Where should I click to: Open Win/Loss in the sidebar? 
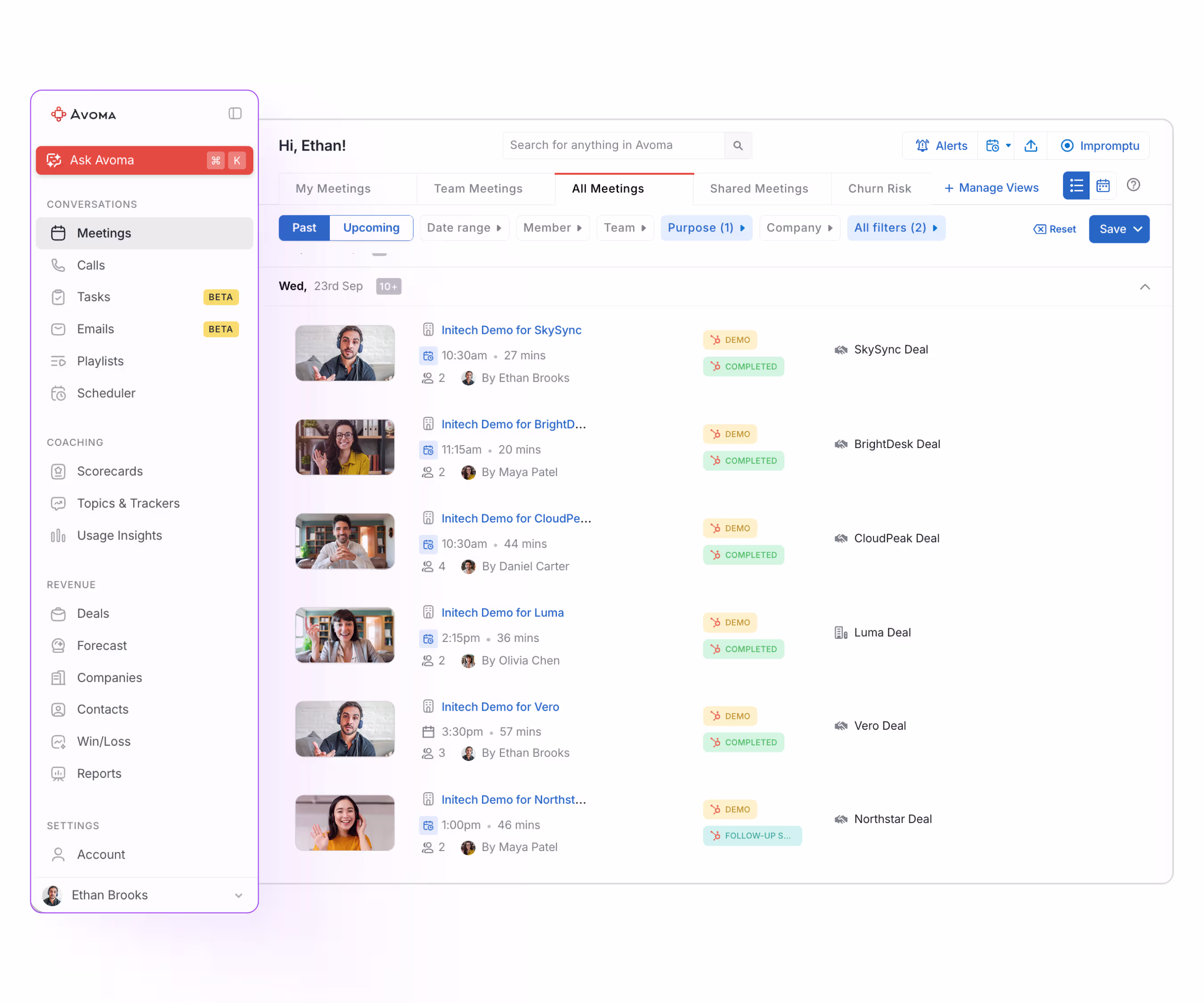(x=144, y=741)
